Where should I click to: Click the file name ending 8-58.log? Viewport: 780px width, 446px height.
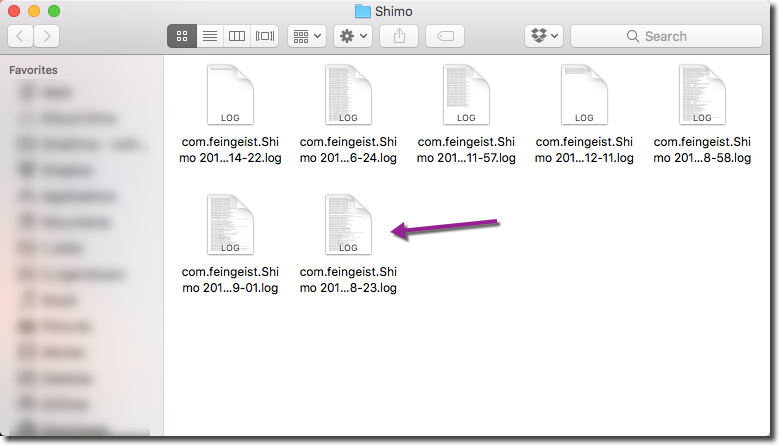tap(702, 150)
